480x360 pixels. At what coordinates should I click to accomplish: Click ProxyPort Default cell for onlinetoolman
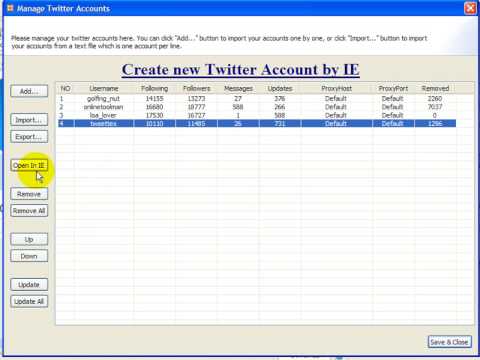tap(393, 107)
